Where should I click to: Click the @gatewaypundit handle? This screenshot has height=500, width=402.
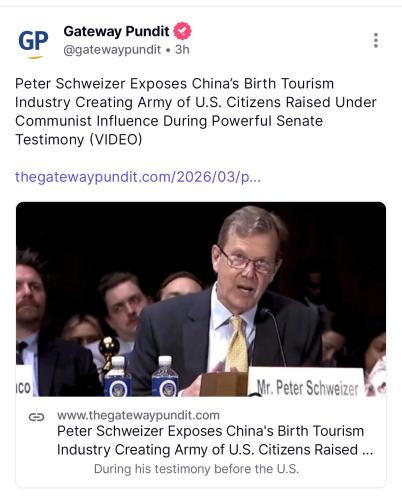(x=112, y=50)
